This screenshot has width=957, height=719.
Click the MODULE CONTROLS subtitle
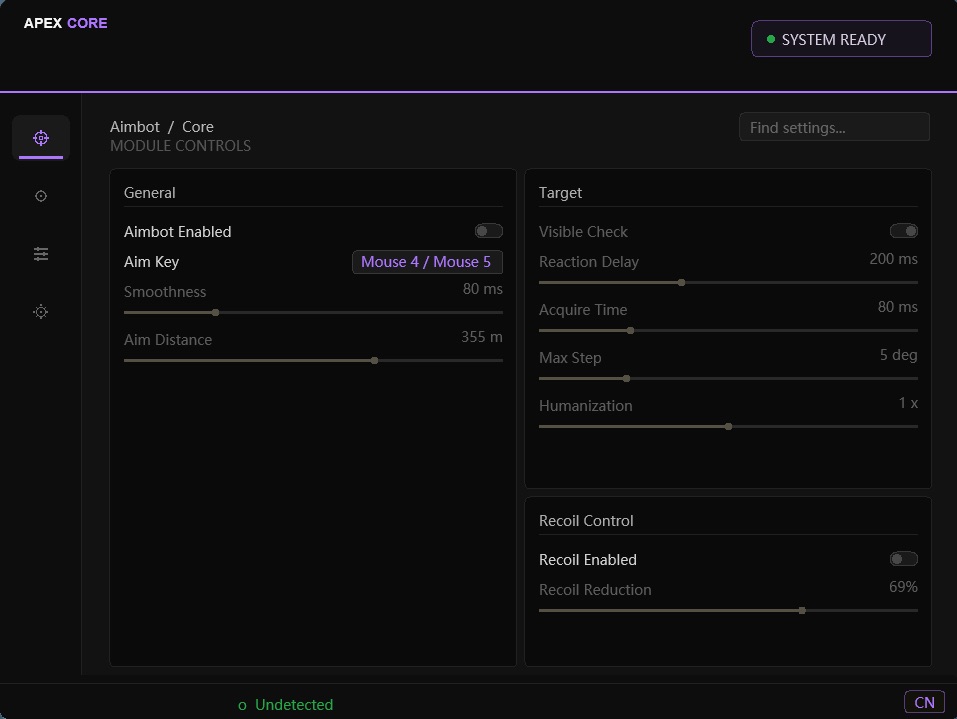pyautogui.click(x=180, y=146)
